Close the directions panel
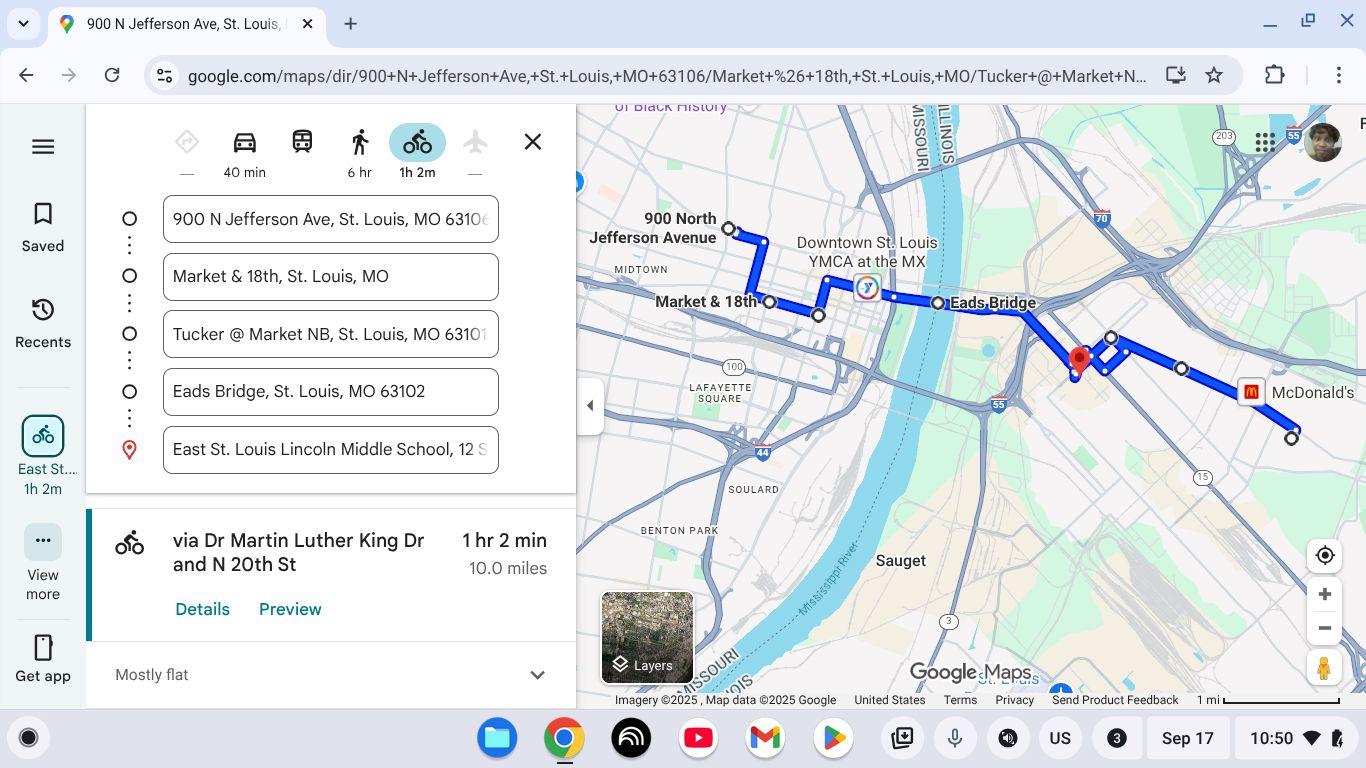1366x768 pixels. click(533, 142)
